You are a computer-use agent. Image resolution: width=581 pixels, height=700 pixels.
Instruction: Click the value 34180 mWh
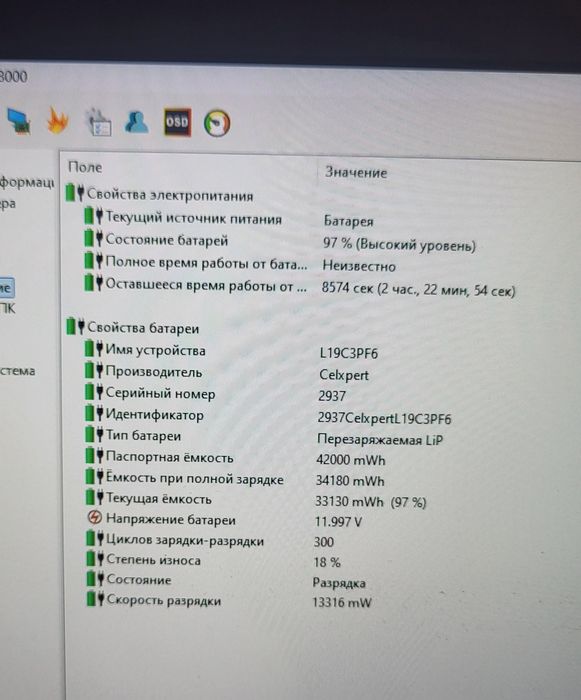click(x=350, y=481)
